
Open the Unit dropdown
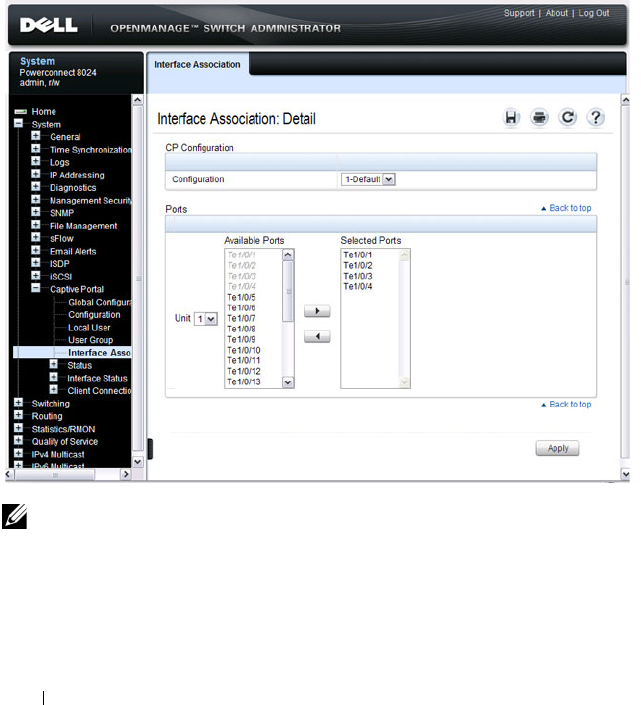point(206,319)
